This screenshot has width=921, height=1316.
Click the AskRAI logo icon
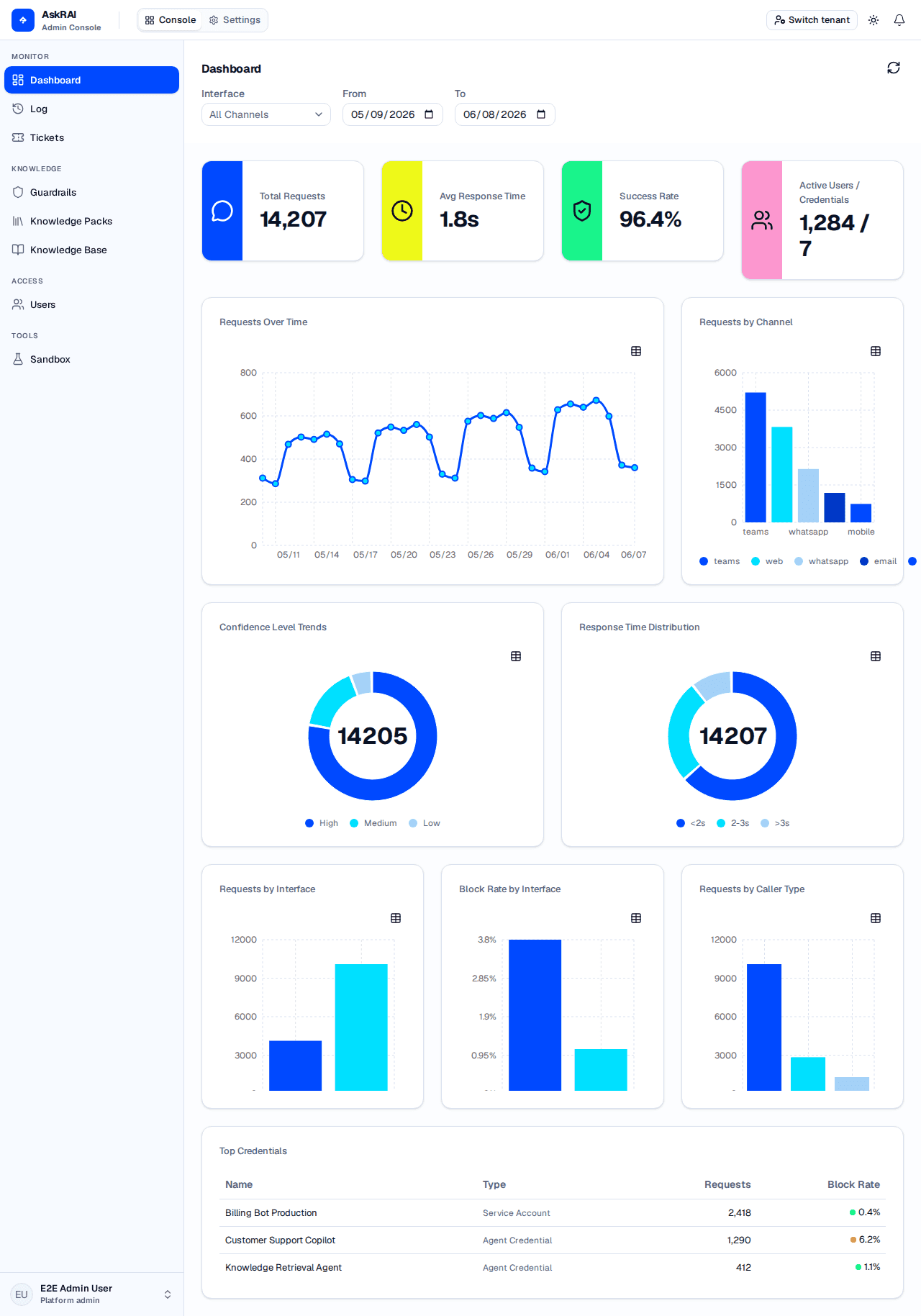point(23,20)
